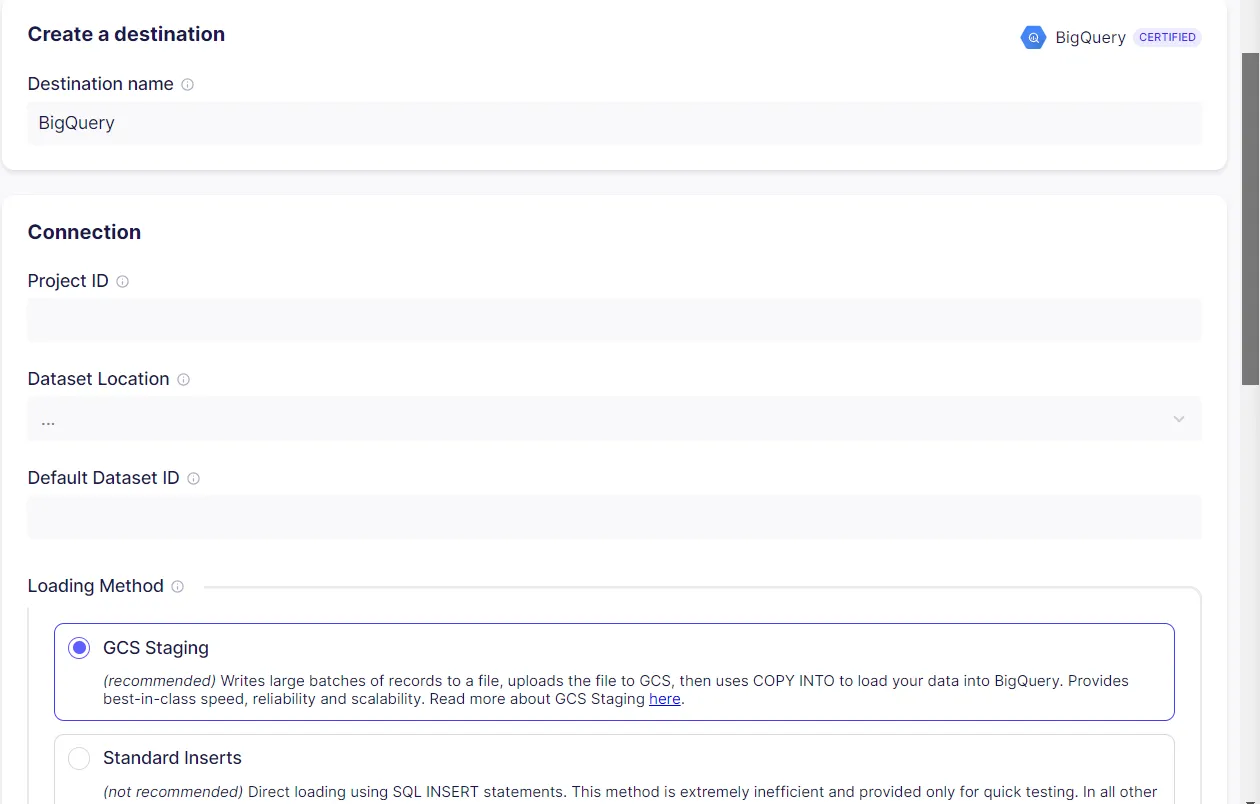The image size is (1260, 804).
Task: Click the BigQuery text beside the logo
Action: coord(1090,38)
